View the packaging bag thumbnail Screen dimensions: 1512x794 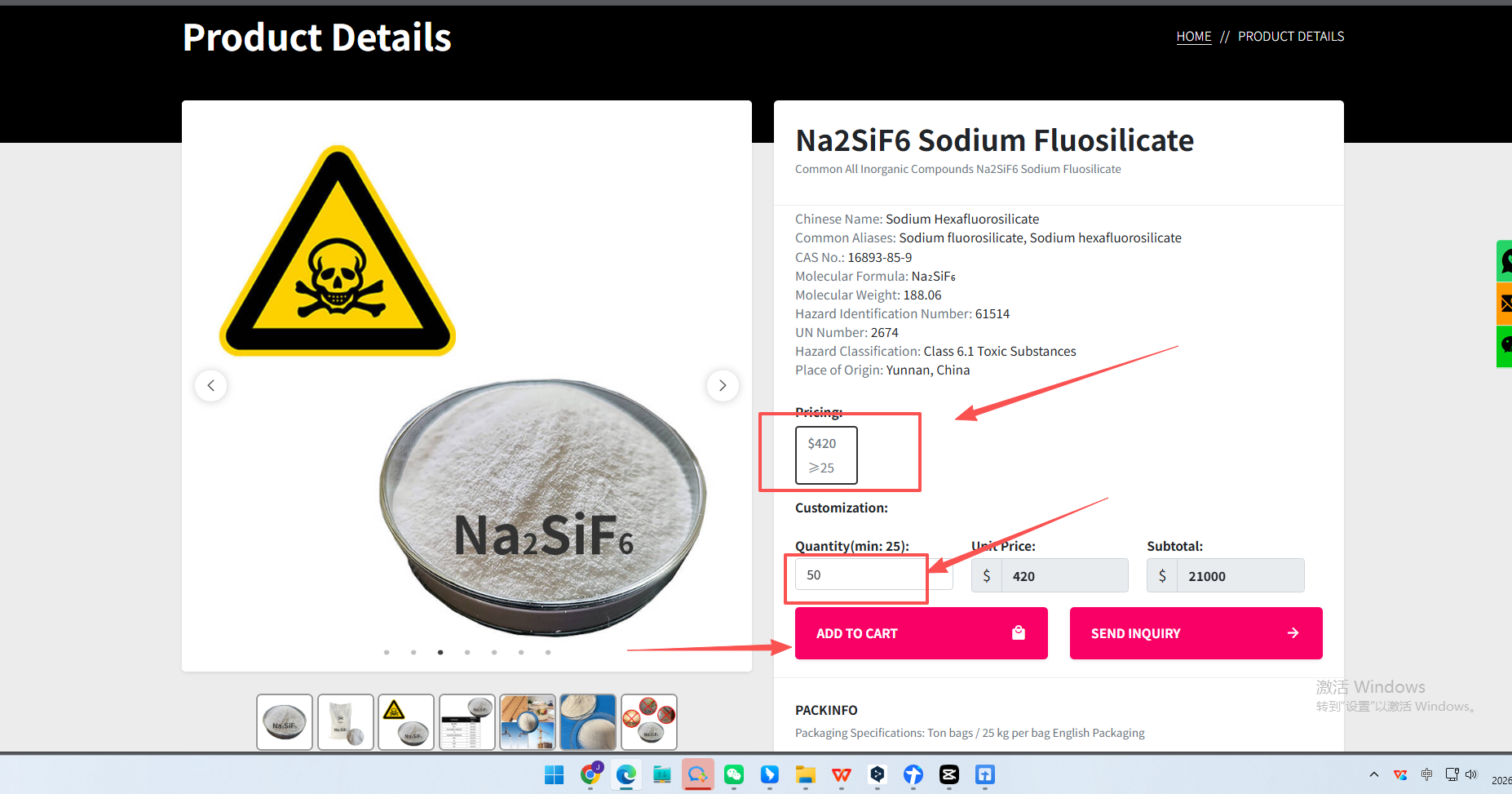[346, 722]
